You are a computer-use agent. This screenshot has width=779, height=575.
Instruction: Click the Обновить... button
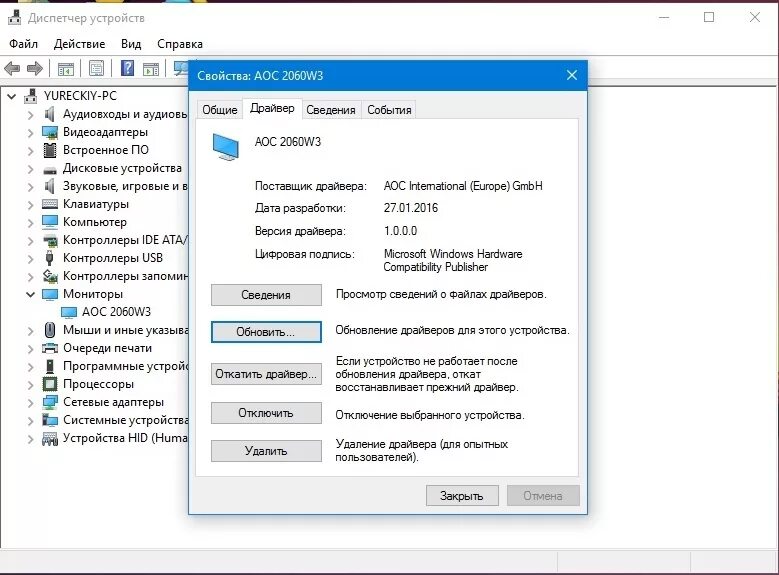(x=266, y=332)
